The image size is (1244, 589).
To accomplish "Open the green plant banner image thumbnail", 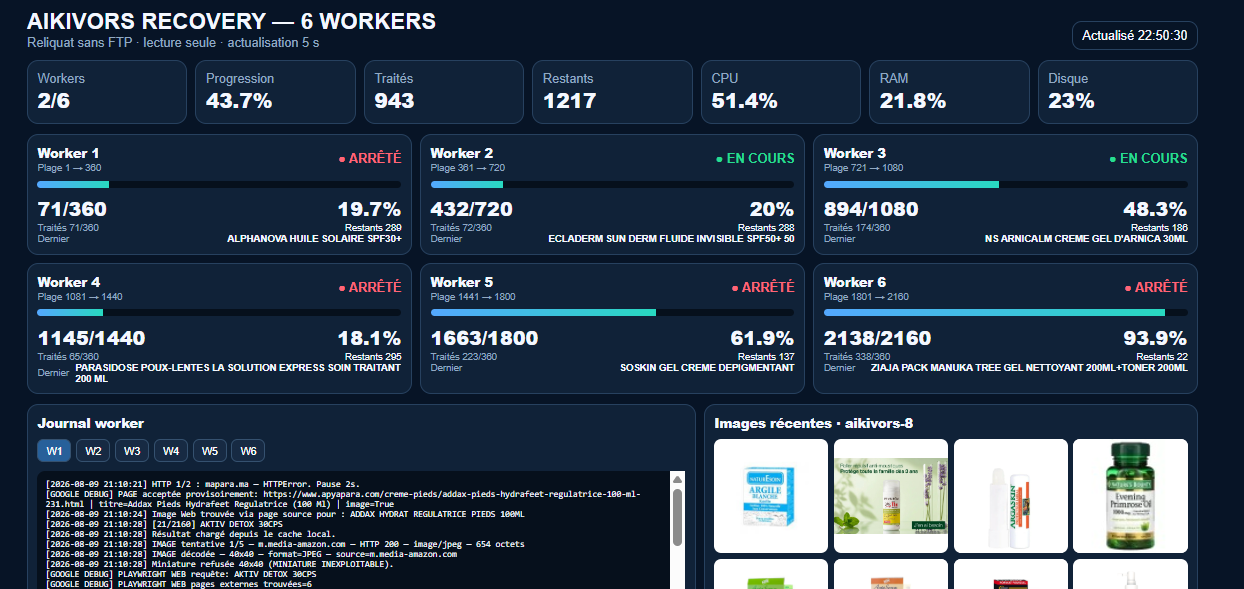I will [891, 496].
